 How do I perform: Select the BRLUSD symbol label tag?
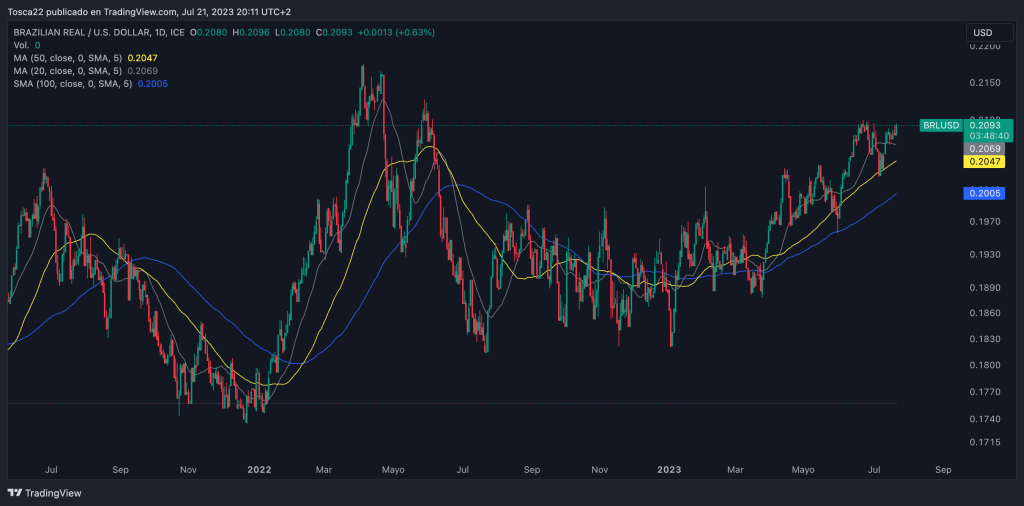point(941,125)
